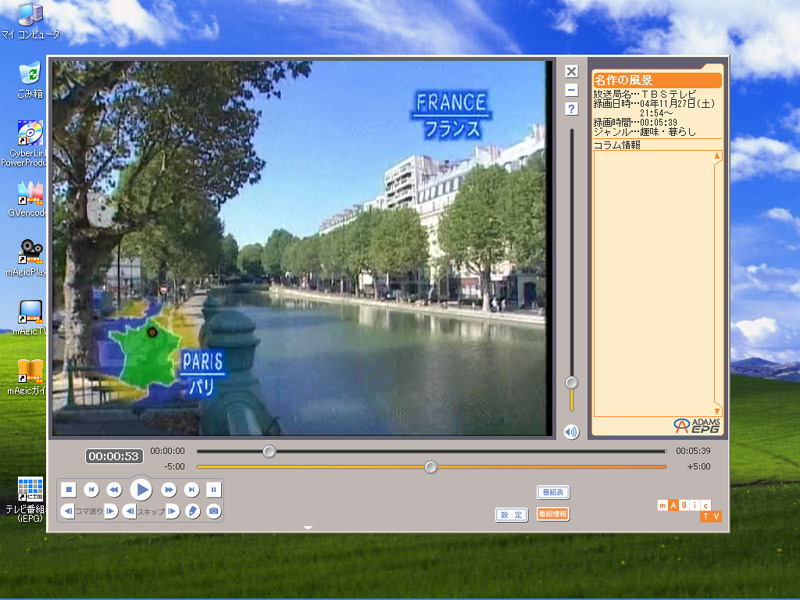The width and height of the screenshot is (800, 600).
Task: Step one frame forward with コマ送り right arrow
Action: point(111,511)
